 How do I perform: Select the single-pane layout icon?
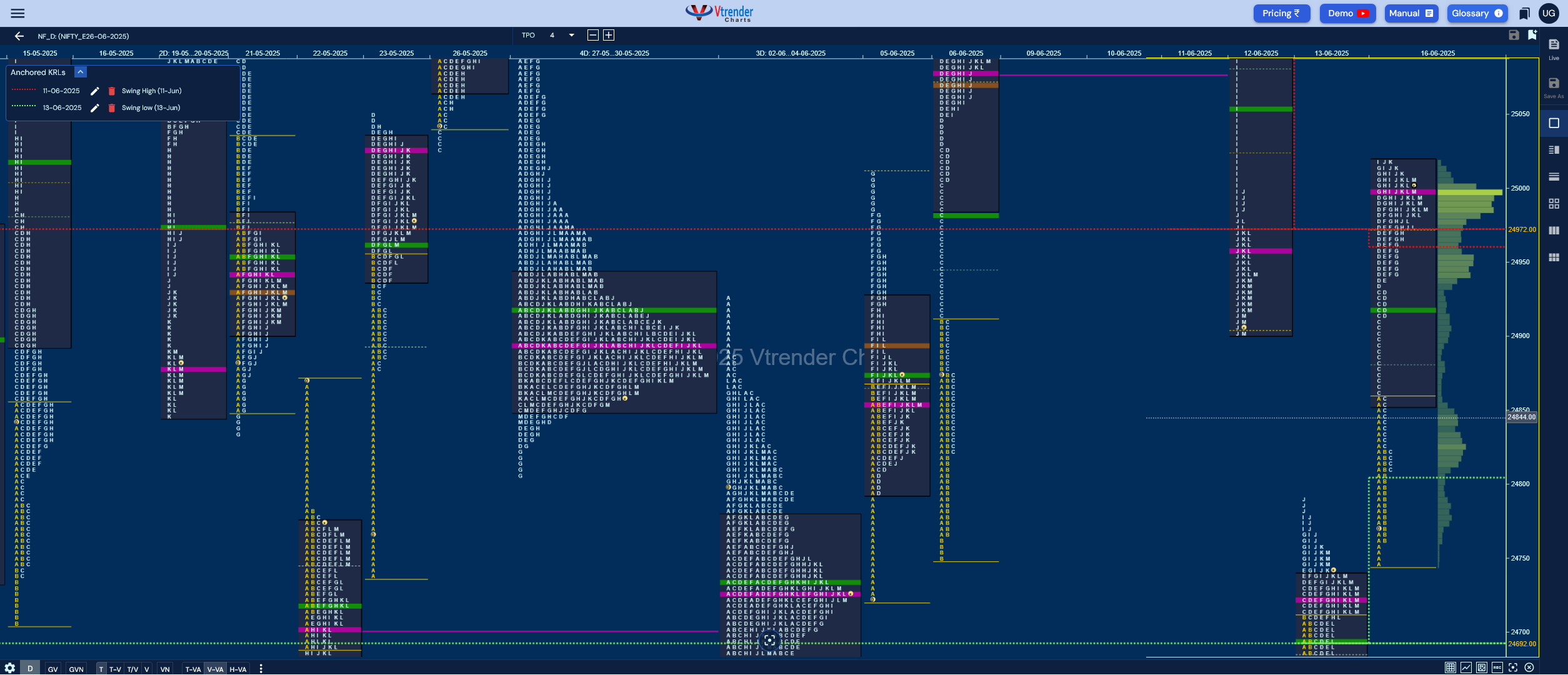coord(1554,123)
